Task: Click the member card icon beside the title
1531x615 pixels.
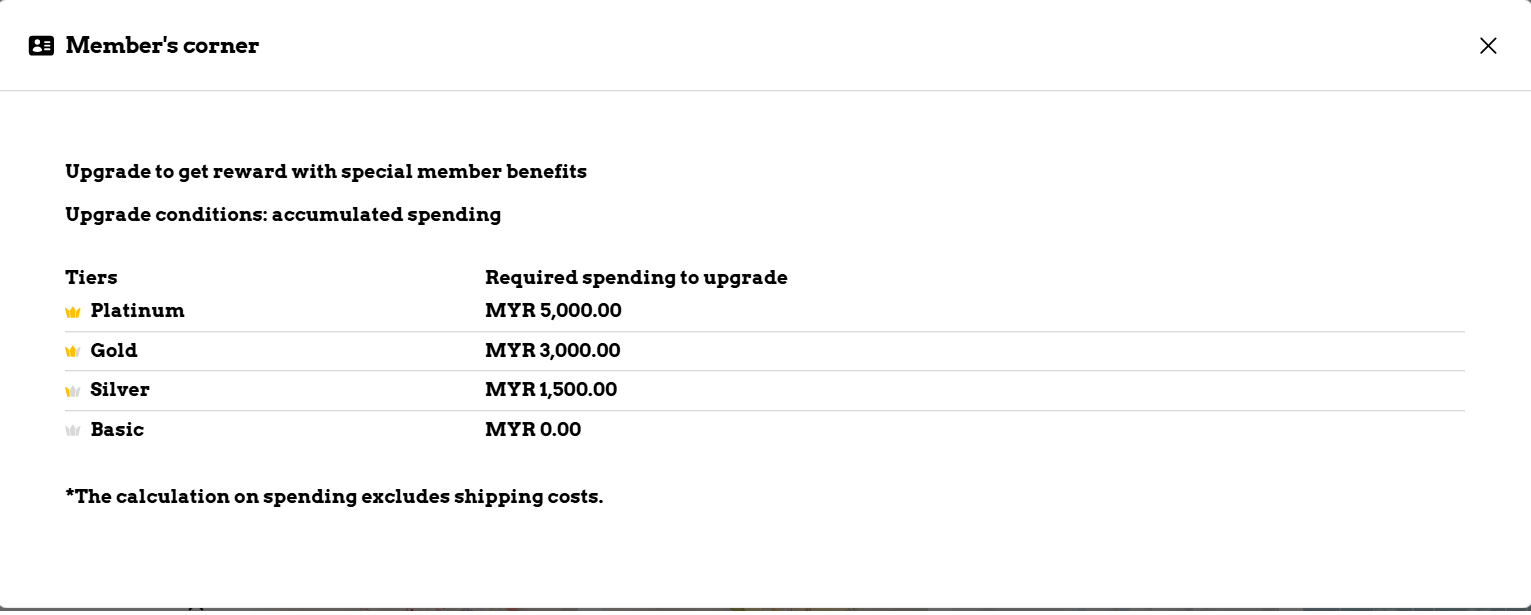Action: pos(41,46)
